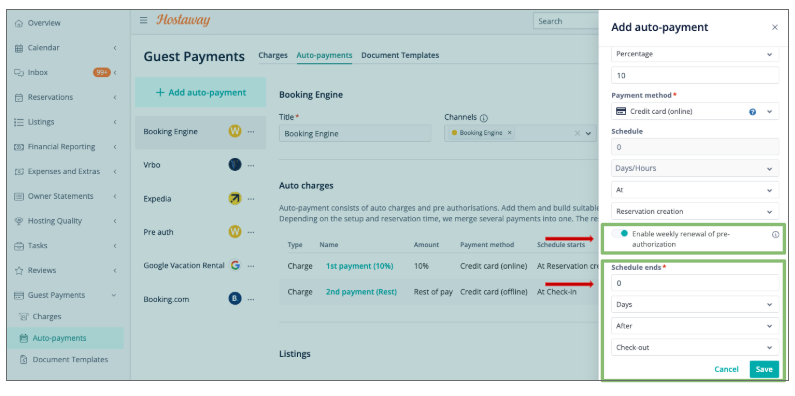The image size is (795, 396).
Task: Click the Hosting Quality icon
Action: pyautogui.click(x=19, y=221)
